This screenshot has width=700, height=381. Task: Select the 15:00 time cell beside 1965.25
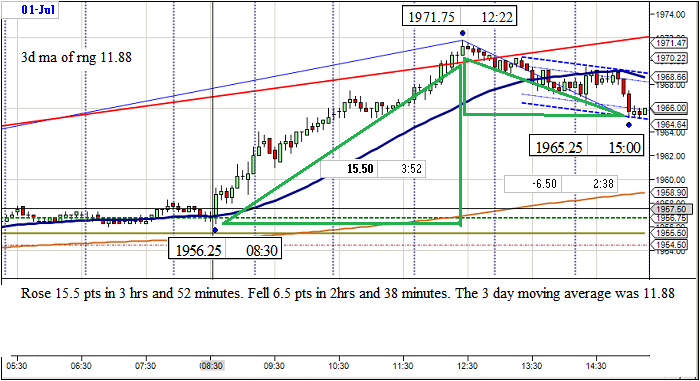point(616,147)
